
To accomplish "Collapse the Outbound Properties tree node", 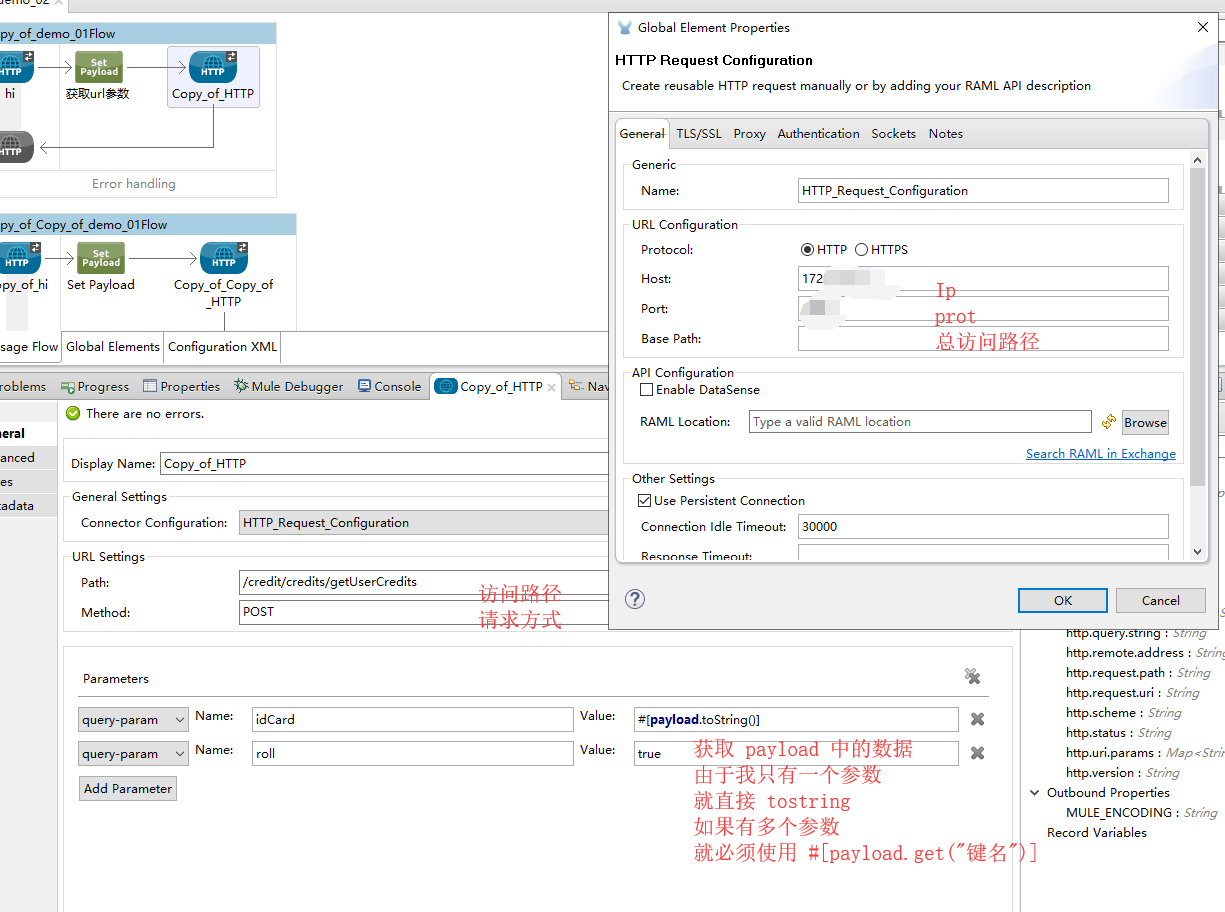I will pos(1034,793).
